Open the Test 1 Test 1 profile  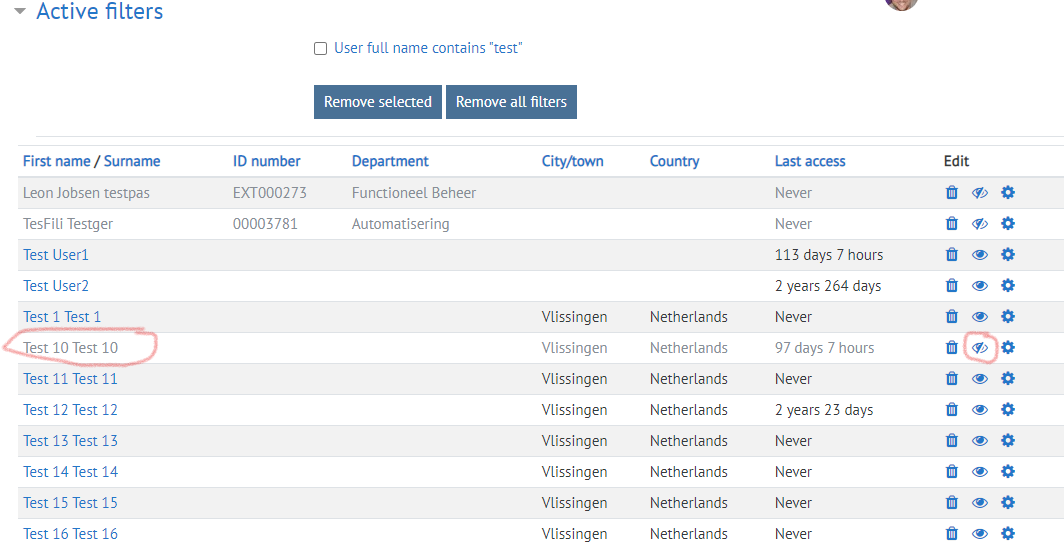[62, 317]
